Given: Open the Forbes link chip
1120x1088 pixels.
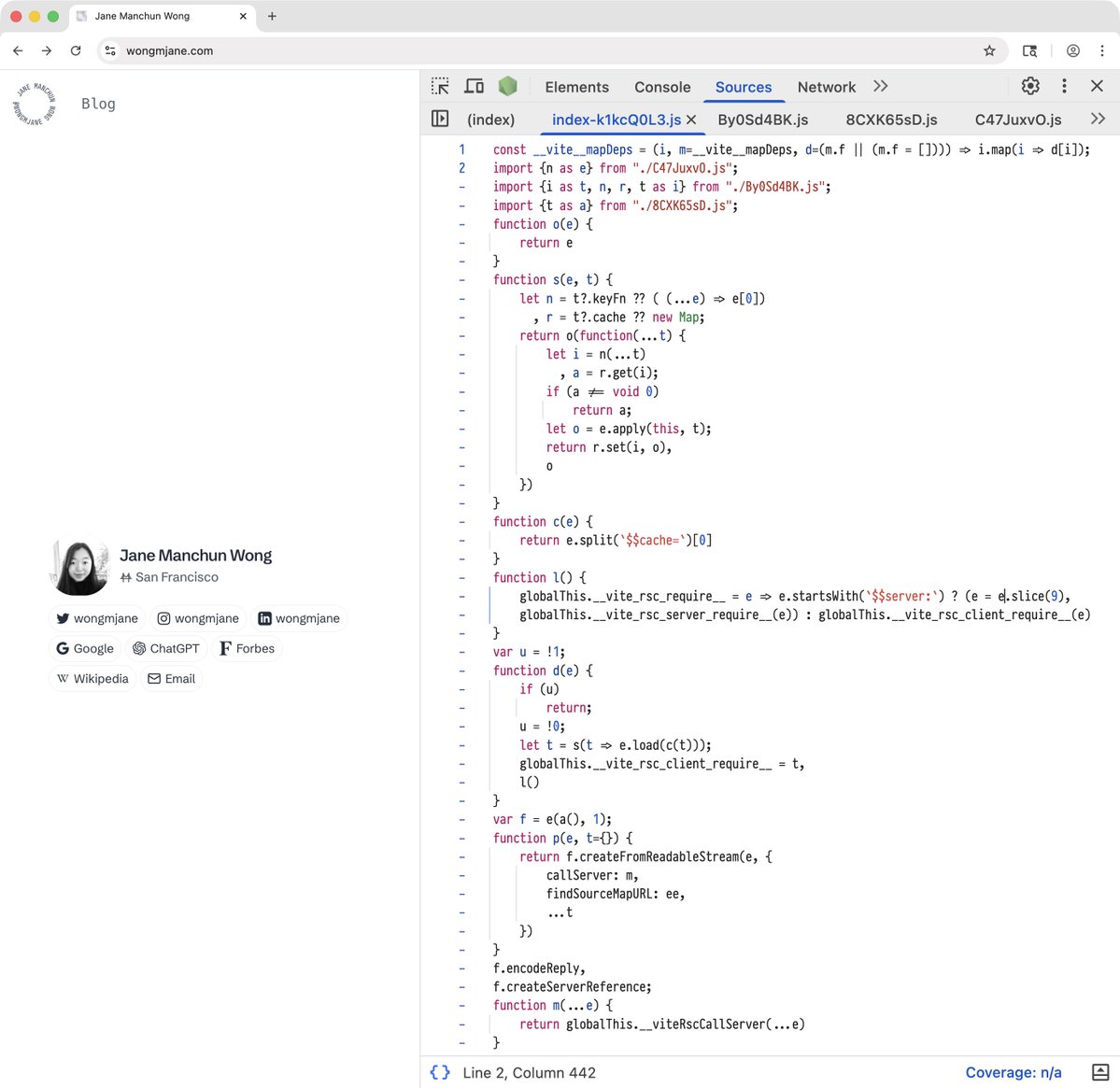Looking at the screenshot, I should tap(247, 648).
